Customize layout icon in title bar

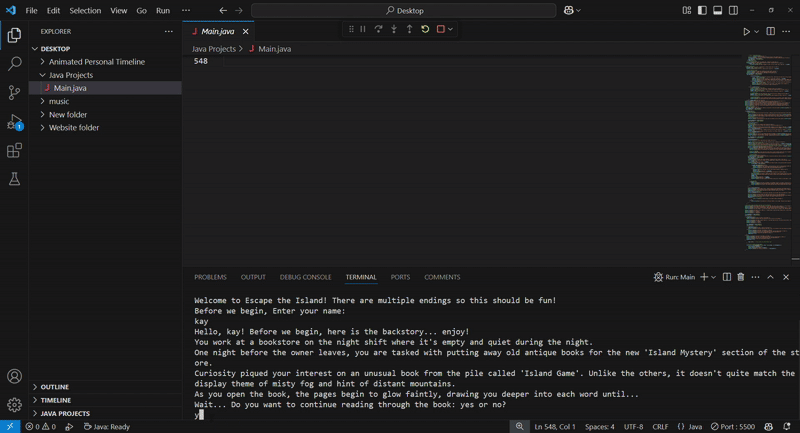coord(687,10)
